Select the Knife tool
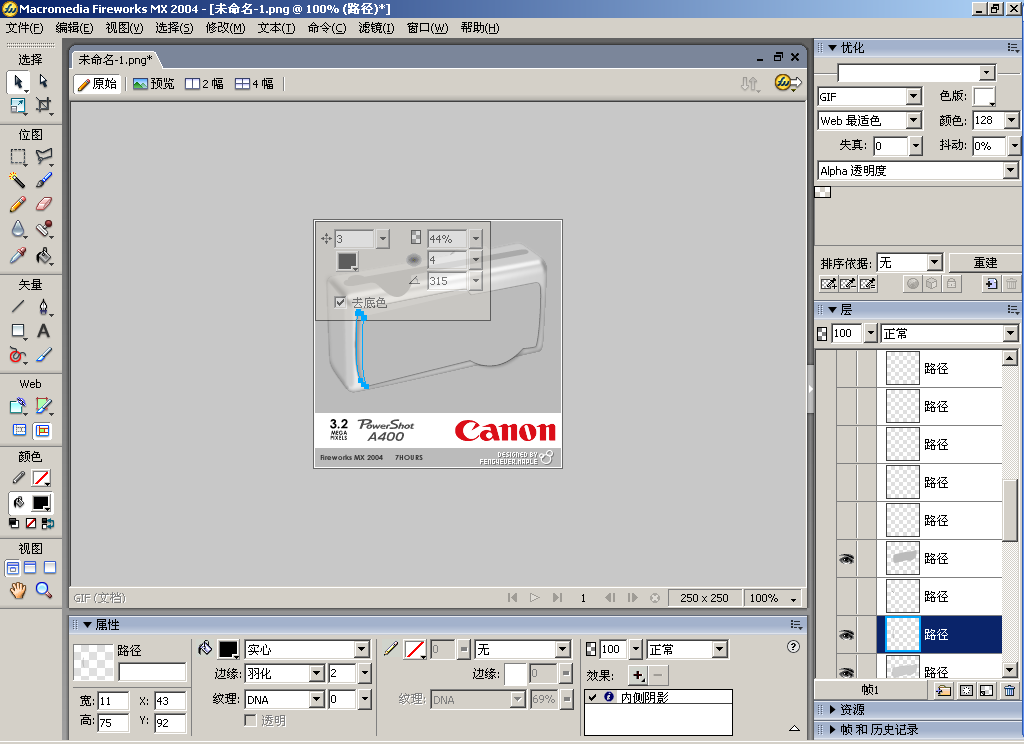Viewport: 1024px width, 744px height. point(43,355)
